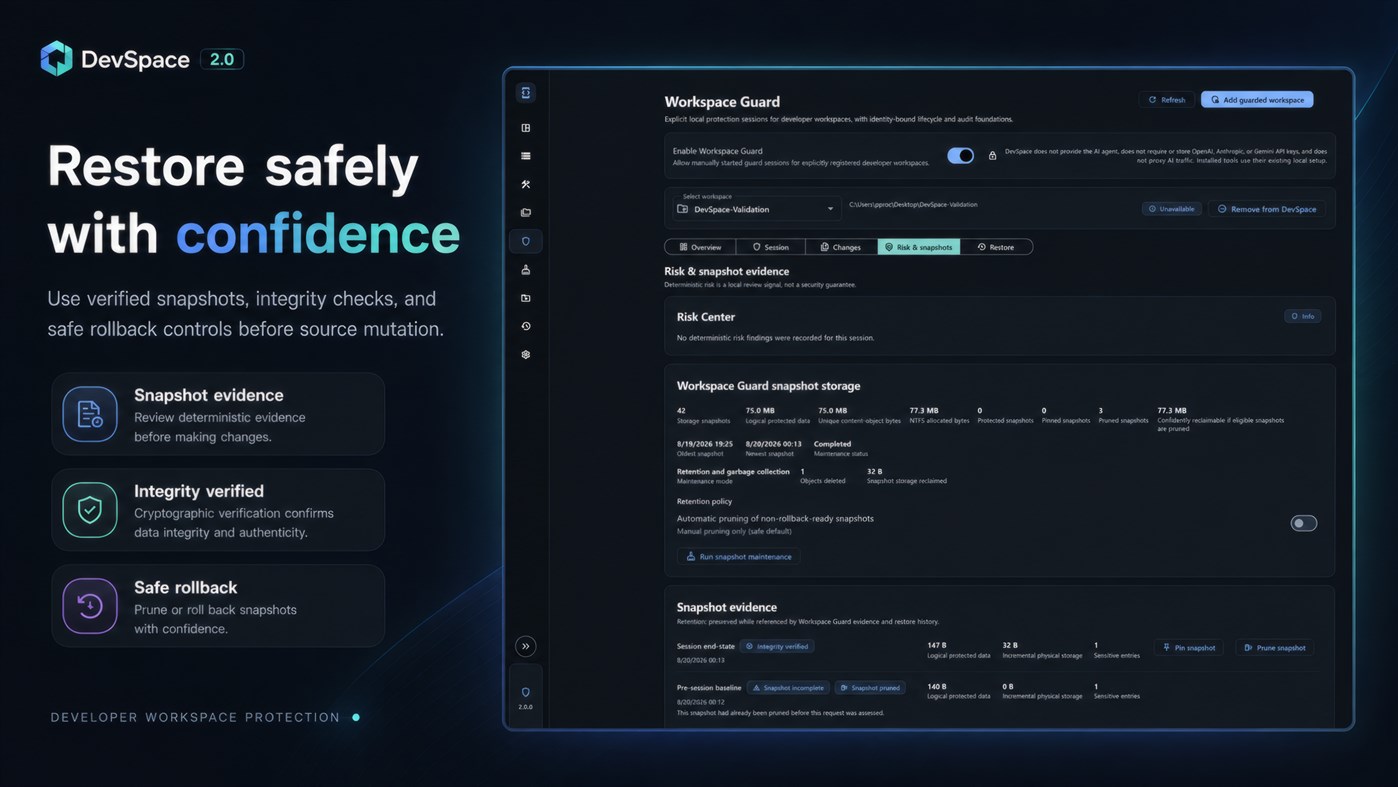Click the 2.0.0 version shield badge
The image size is (1398, 787).
click(526, 697)
